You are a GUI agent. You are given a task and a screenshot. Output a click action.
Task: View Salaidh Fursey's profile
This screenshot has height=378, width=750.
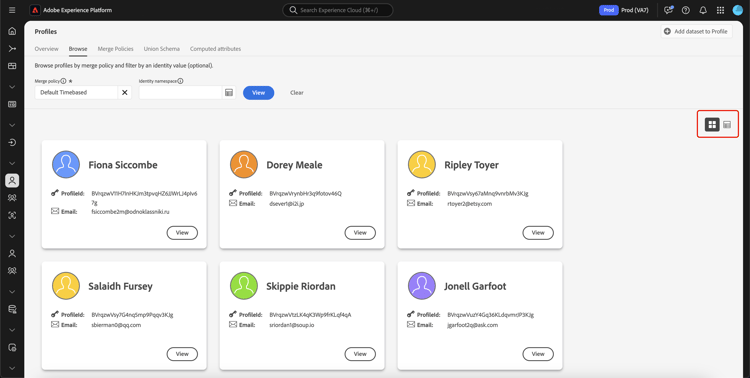click(182, 354)
